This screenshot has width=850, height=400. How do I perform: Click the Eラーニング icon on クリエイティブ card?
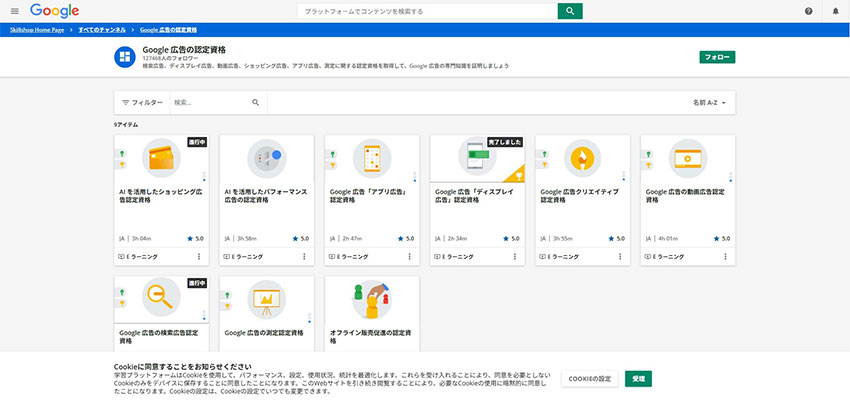(542, 257)
